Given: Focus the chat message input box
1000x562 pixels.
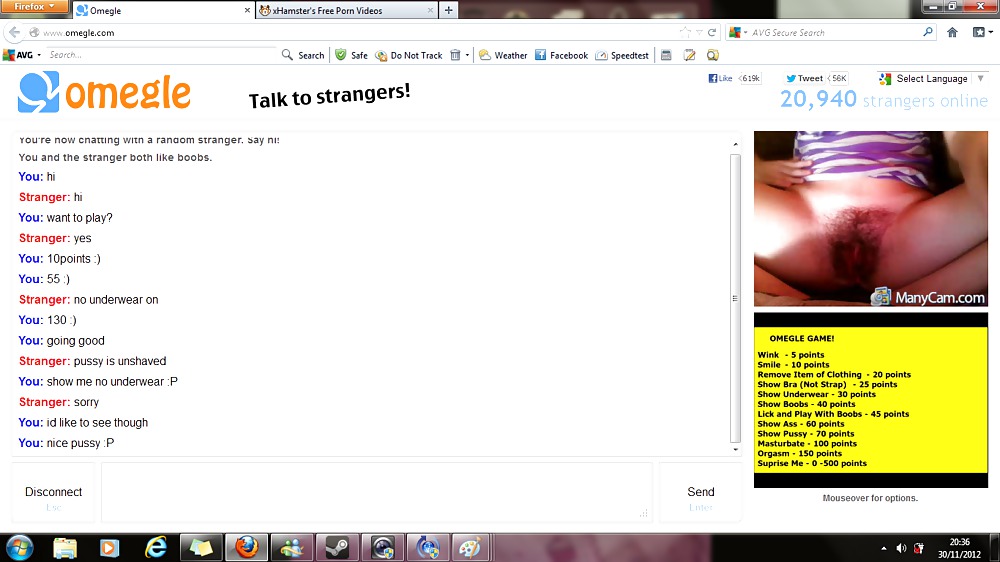Looking at the screenshot, I should 376,491.
